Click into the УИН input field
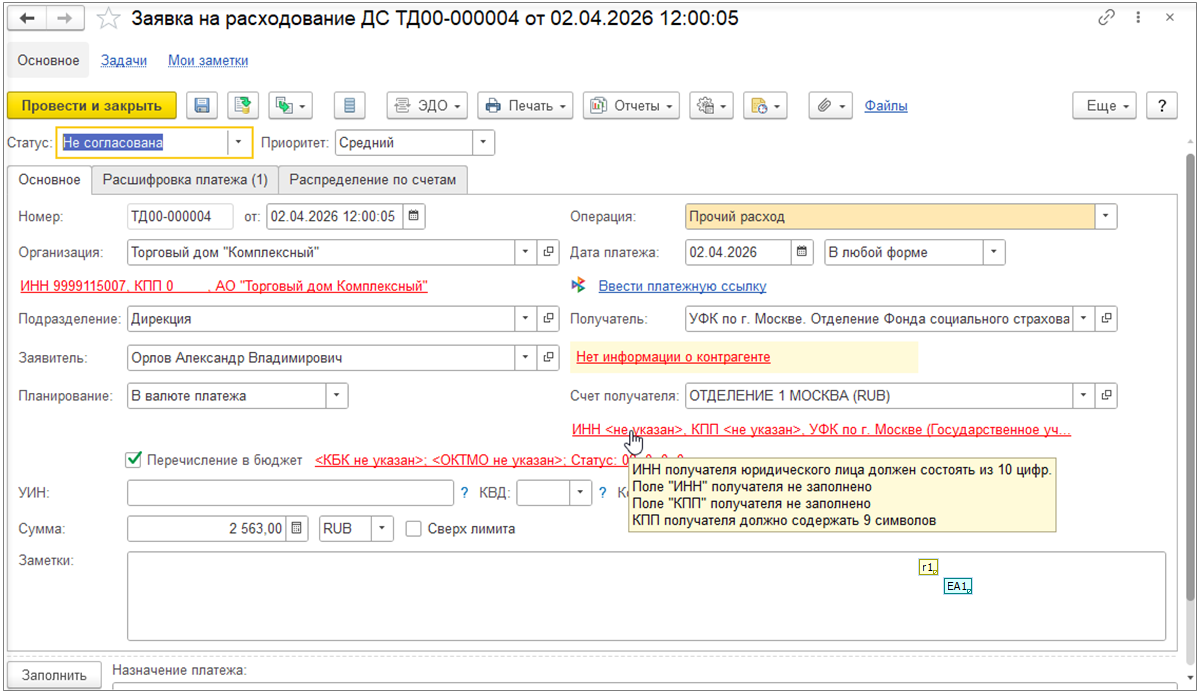 point(290,492)
